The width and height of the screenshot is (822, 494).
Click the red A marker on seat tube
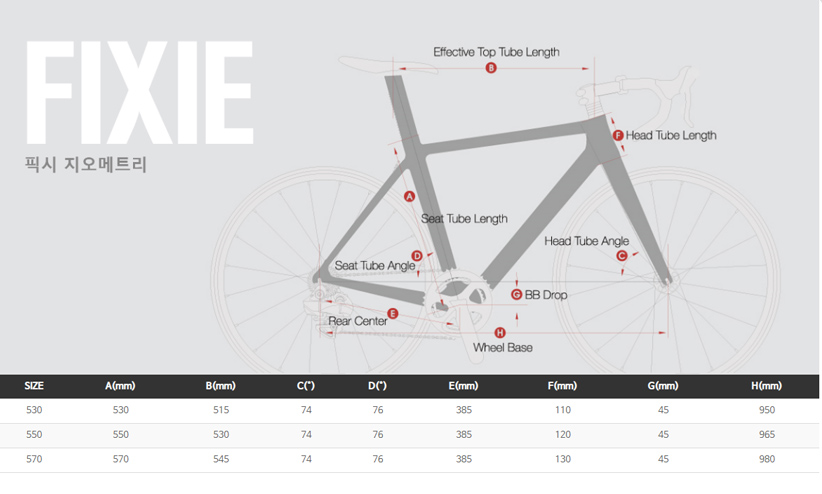tap(409, 197)
